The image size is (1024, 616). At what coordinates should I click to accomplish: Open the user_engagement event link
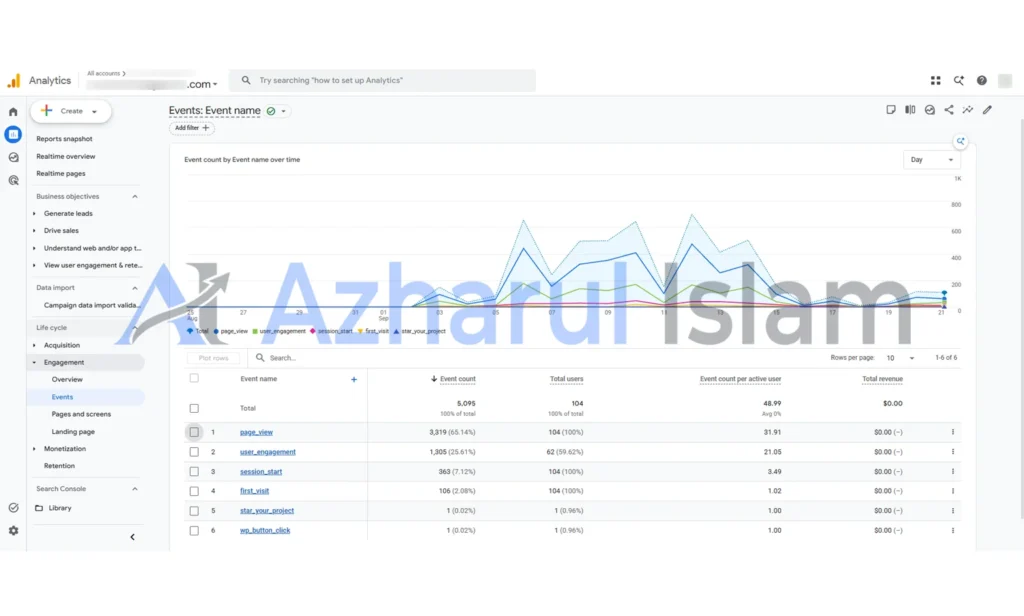tap(268, 452)
